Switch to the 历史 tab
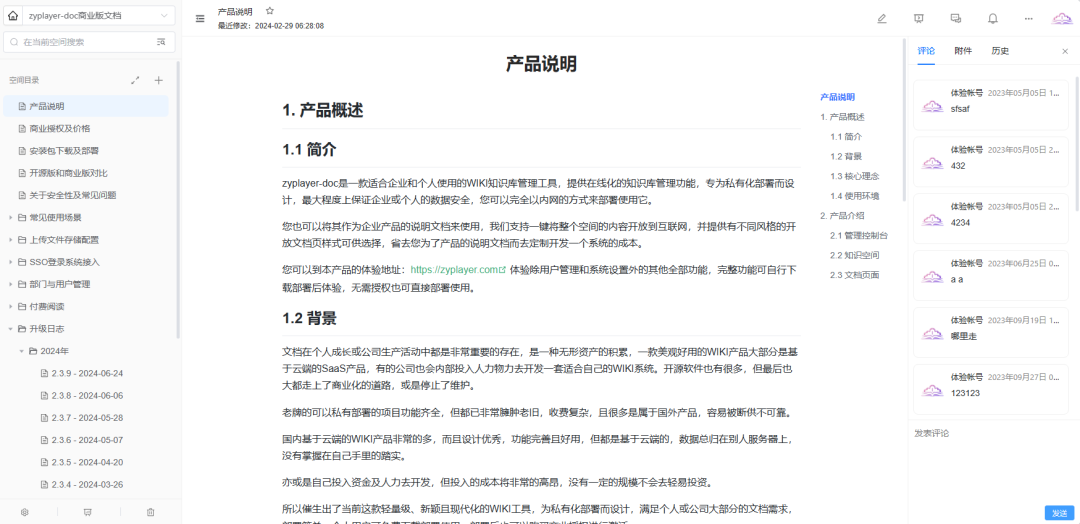1080x524 pixels. [1000, 51]
